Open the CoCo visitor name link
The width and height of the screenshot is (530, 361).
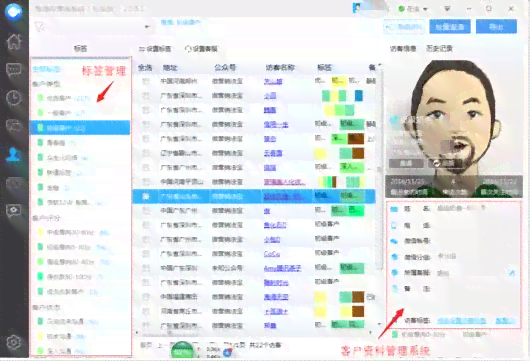272,254
